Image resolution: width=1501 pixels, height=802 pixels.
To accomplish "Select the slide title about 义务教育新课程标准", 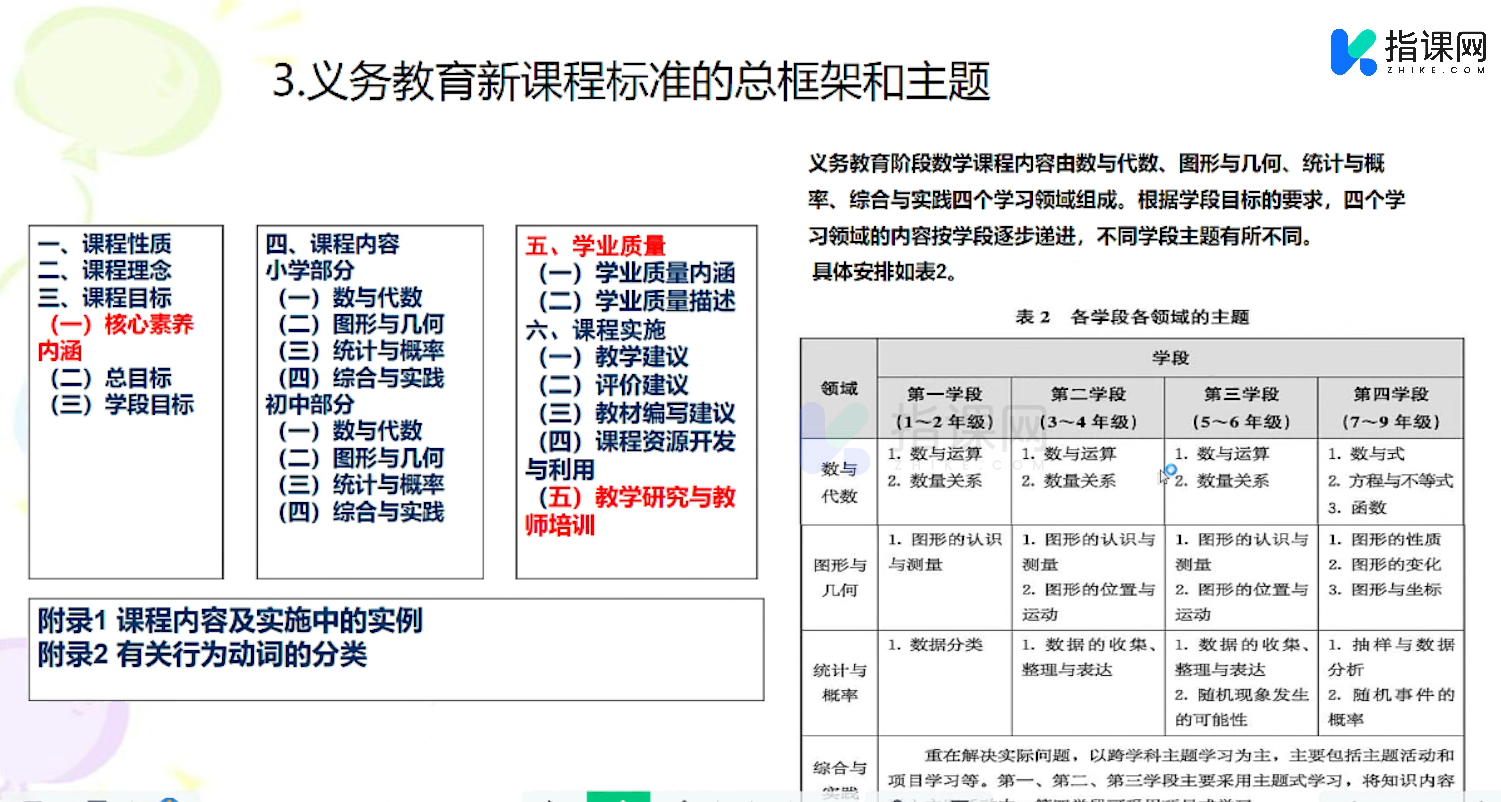I will 631,81.
